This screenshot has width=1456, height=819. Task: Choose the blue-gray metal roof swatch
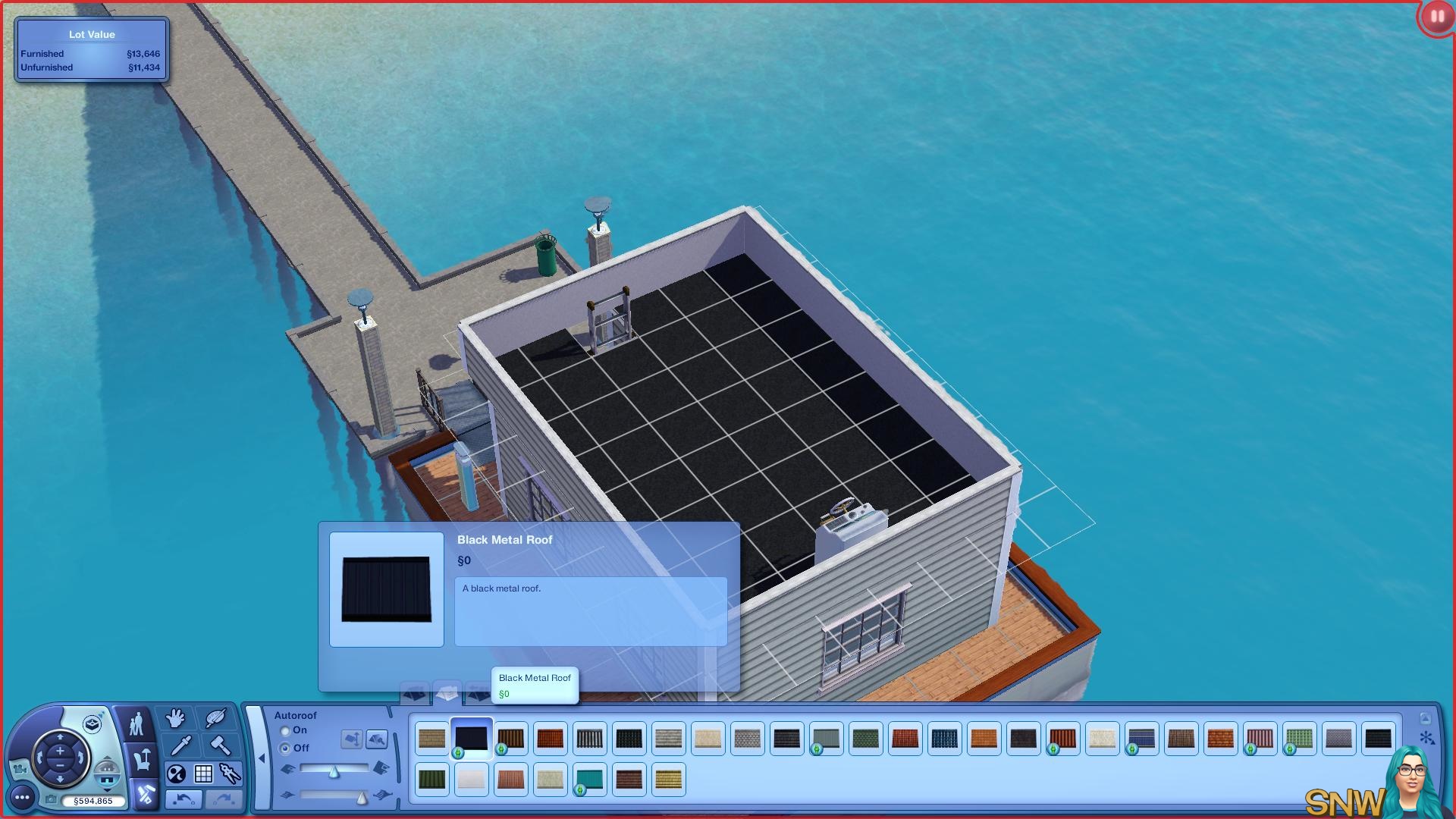(826, 739)
